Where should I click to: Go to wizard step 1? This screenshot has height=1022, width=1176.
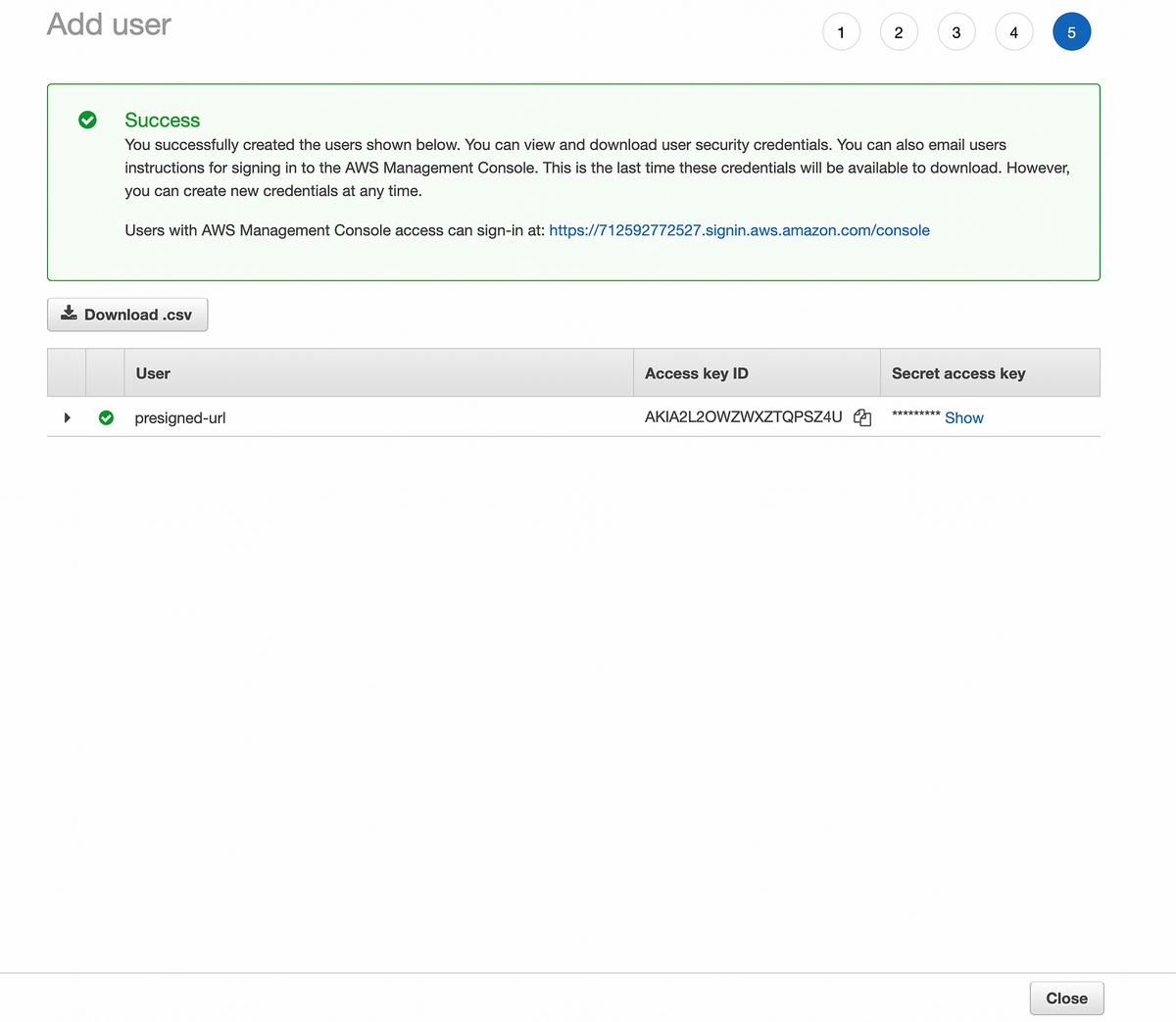[x=841, y=32]
